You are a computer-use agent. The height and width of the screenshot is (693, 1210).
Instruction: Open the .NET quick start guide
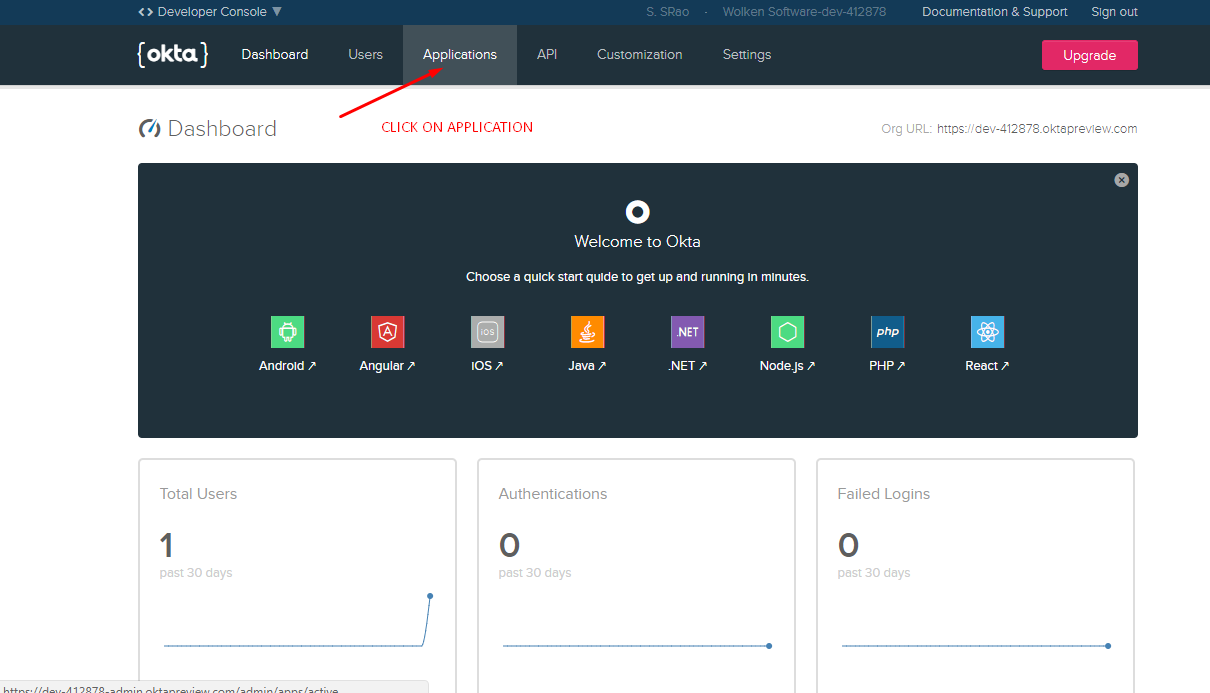[x=687, y=331]
